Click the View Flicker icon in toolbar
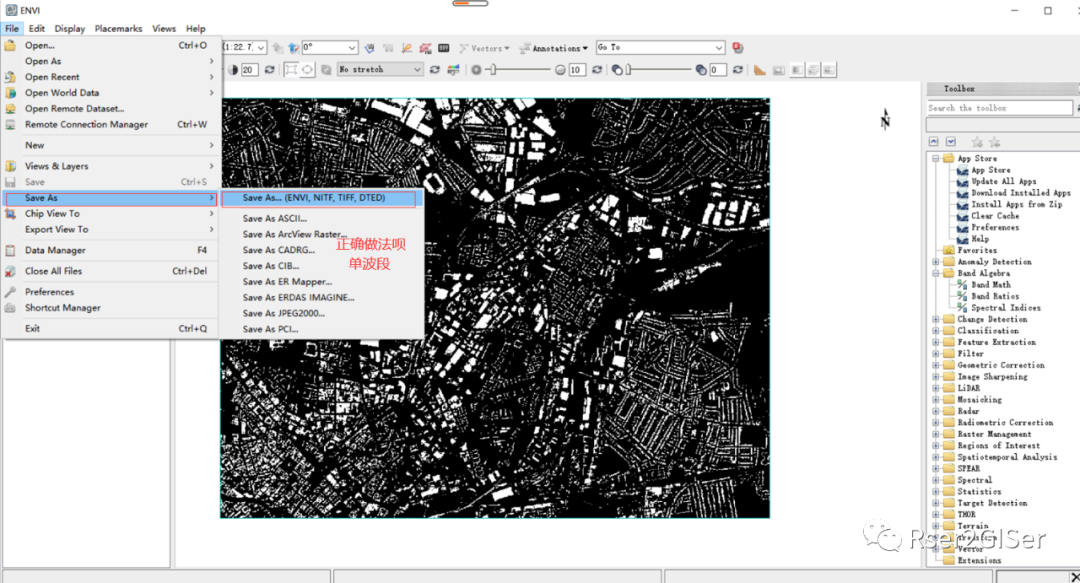This screenshot has height=583, width=1080. pyautogui.click(x=813, y=70)
